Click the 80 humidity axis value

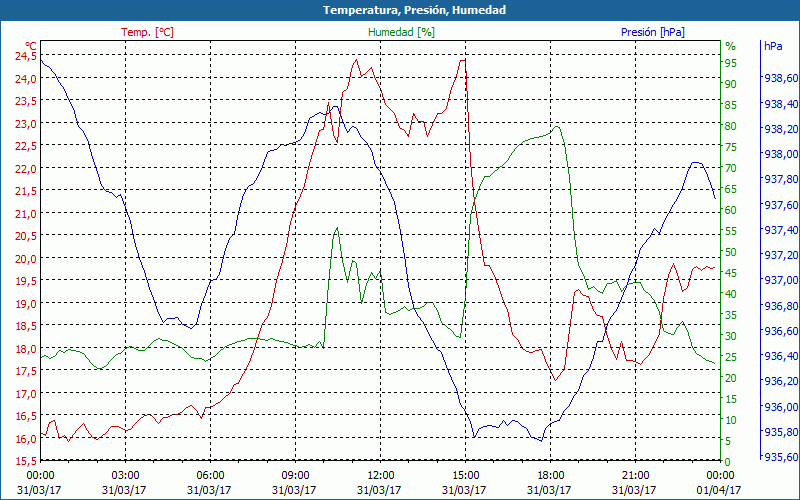pos(731,126)
